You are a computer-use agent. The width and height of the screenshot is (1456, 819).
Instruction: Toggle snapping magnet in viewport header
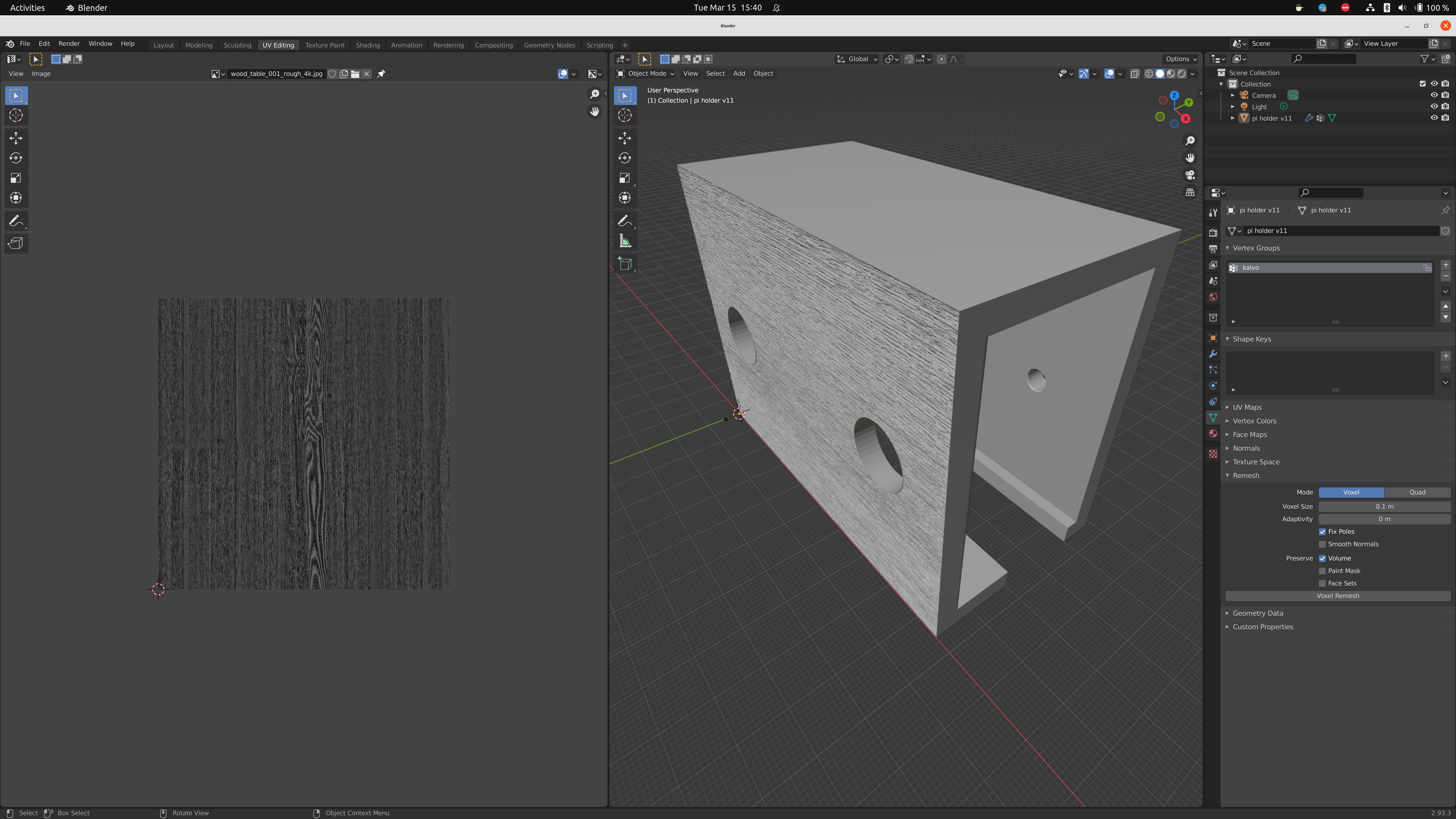tap(909, 59)
